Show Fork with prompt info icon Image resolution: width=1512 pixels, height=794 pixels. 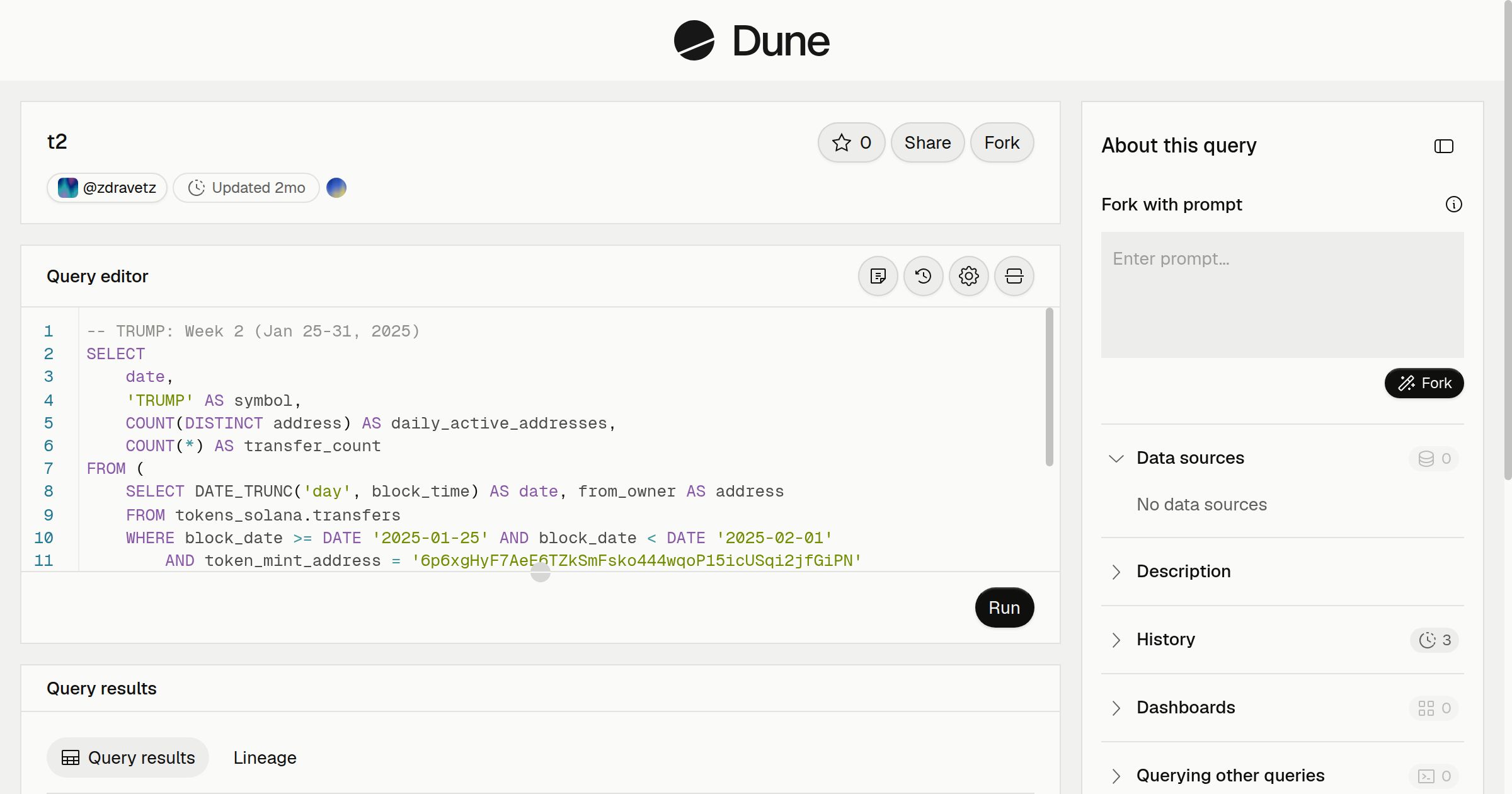(1453, 204)
